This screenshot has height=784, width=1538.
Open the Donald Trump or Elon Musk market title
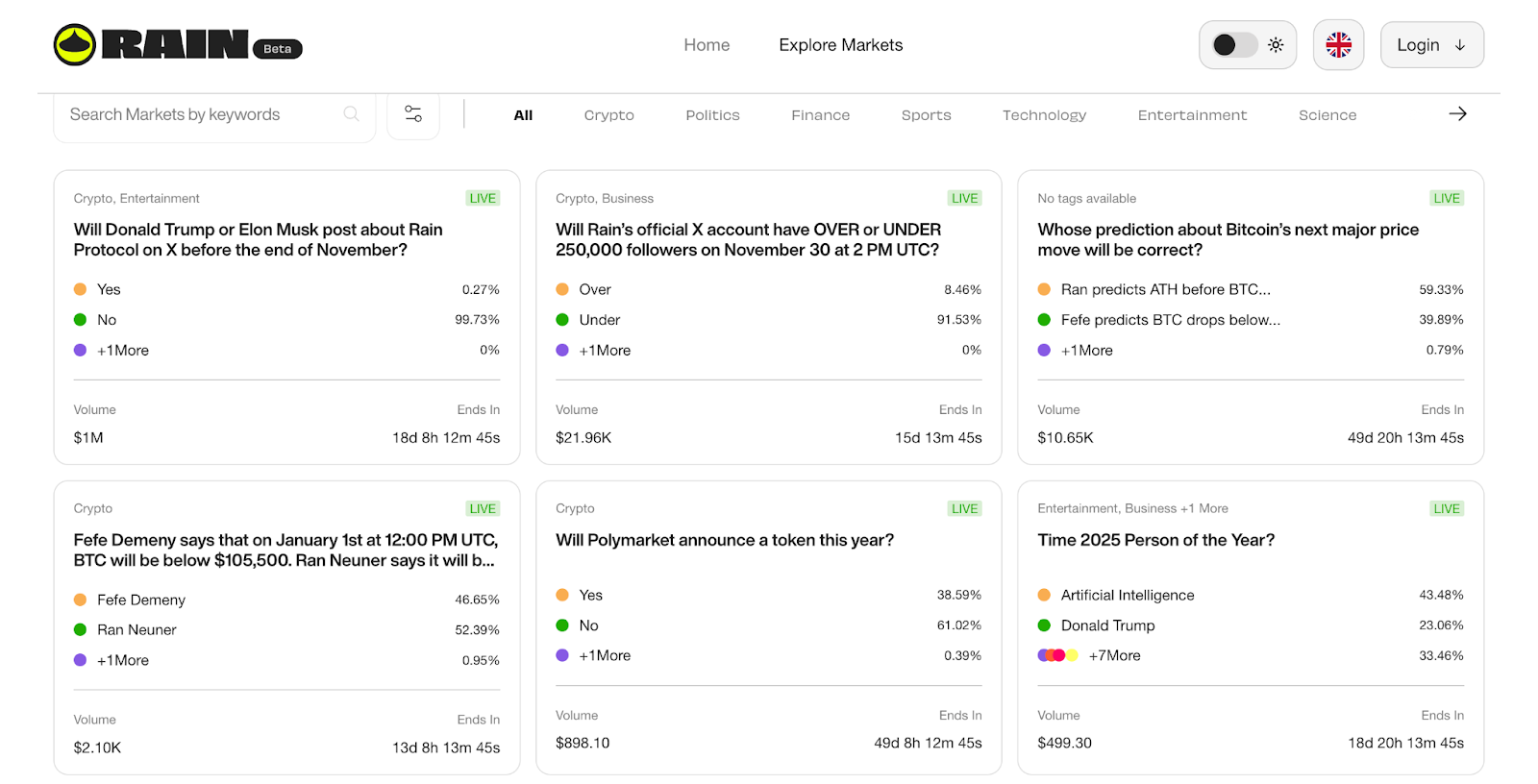click(x=258, y=239)
